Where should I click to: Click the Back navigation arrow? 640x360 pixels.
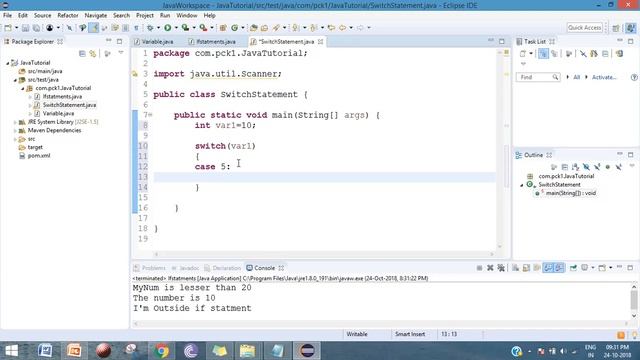coord(343,28)
